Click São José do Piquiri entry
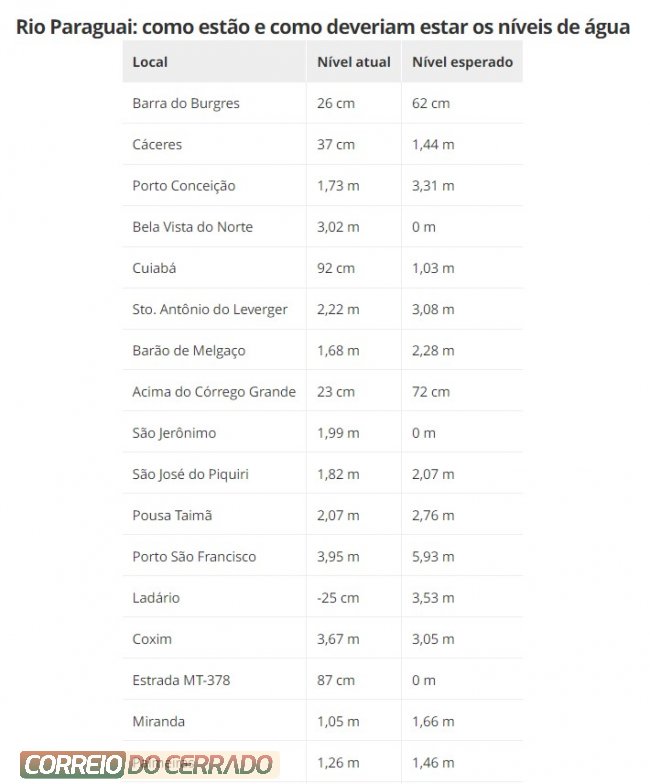Image resolution: width=650 pixels, height=784 pixels. [x=190, y=474]
